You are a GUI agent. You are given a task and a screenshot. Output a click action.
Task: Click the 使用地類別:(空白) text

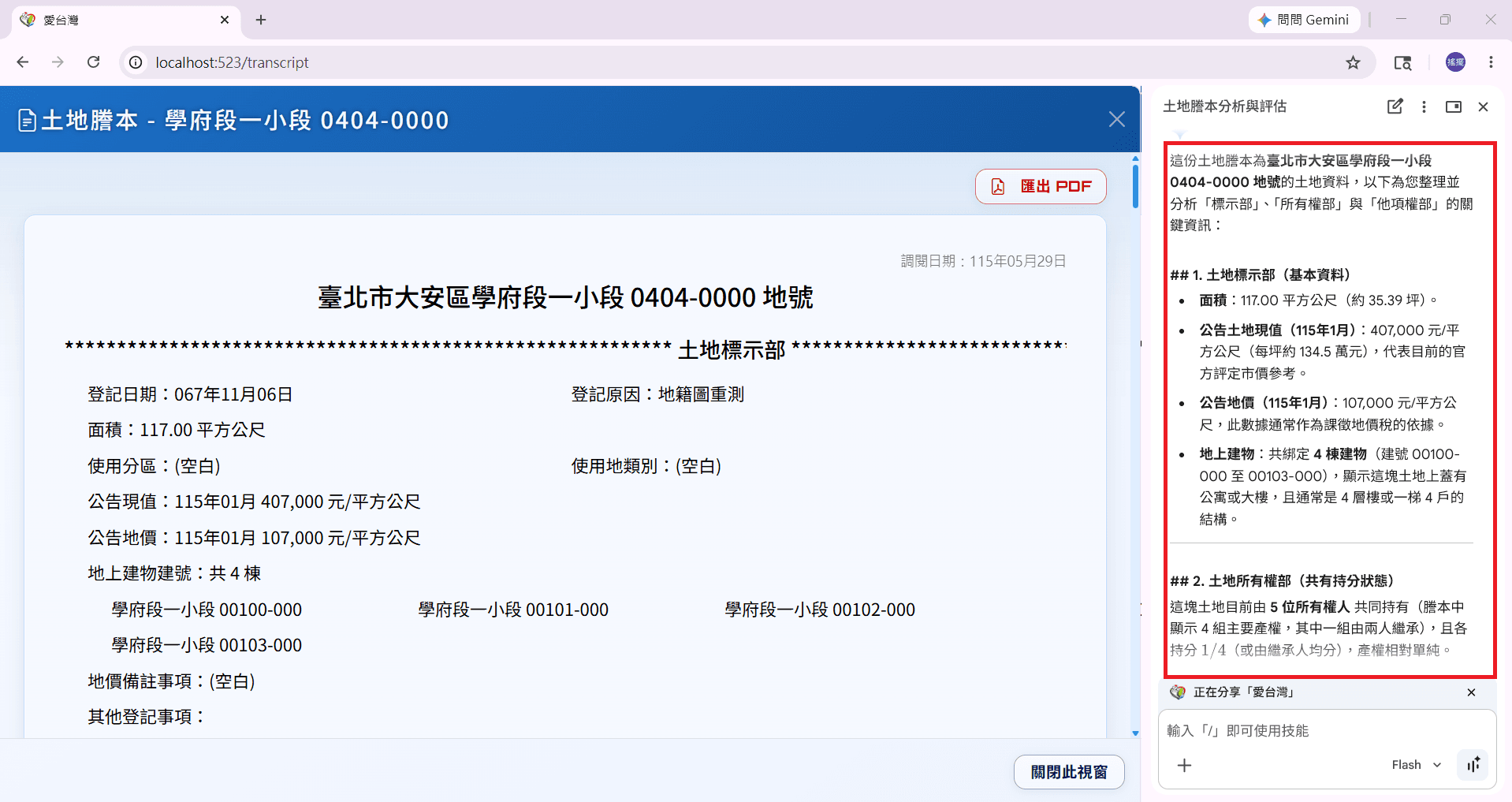[646, 466]
